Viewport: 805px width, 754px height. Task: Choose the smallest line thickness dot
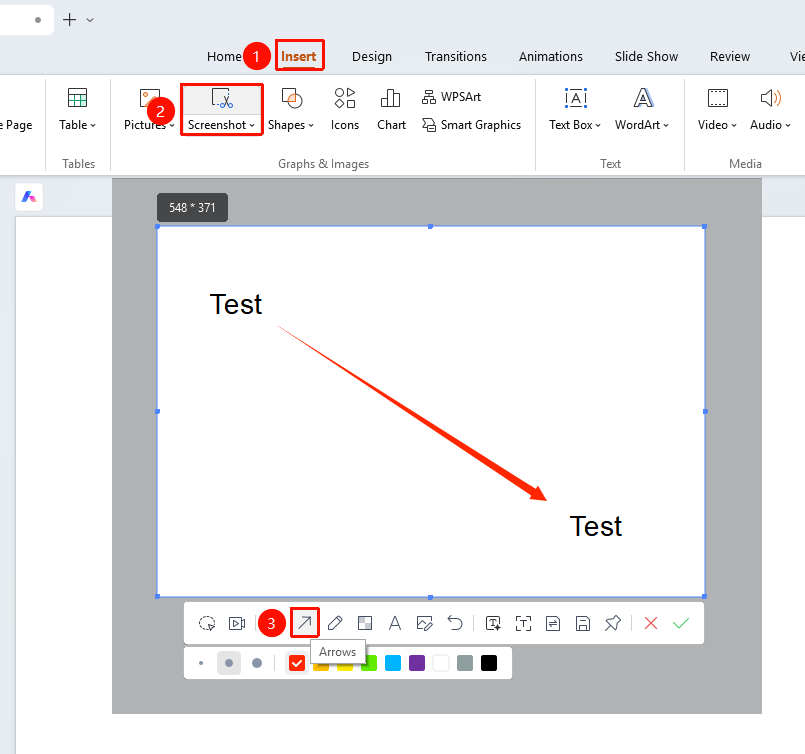coord(201,663)
